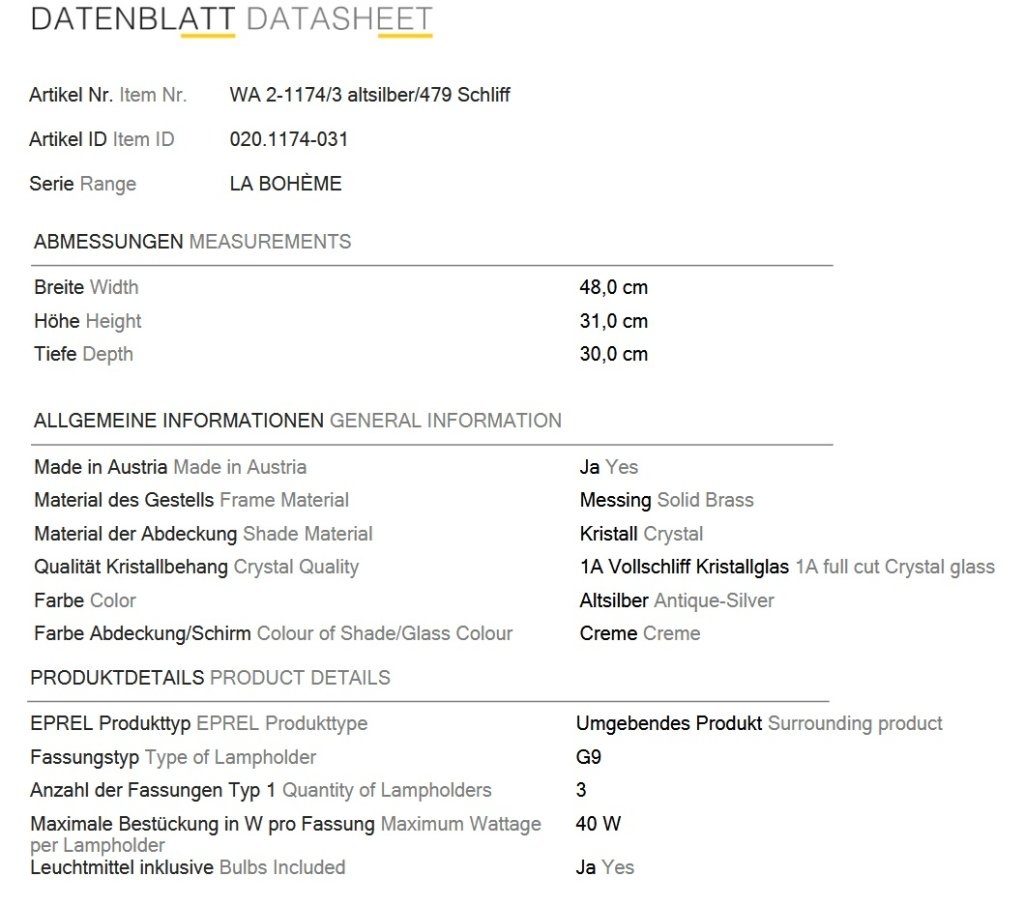Click the Leuchtmittel inklusive Bulbs Included label
Image resolution: width=1024 pixels, height=906 pixels.
click(x=187, y=867)
